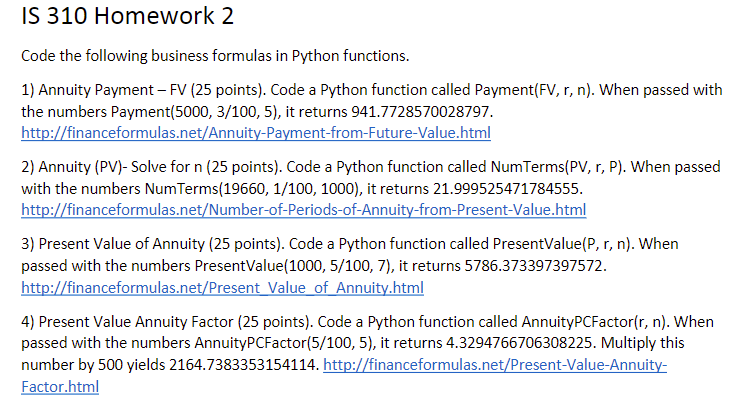Viewport: 747px width, 409px height.
Task: Click '4) Present Value Annuity Factor' title
Action: click(x=127, y=322)
